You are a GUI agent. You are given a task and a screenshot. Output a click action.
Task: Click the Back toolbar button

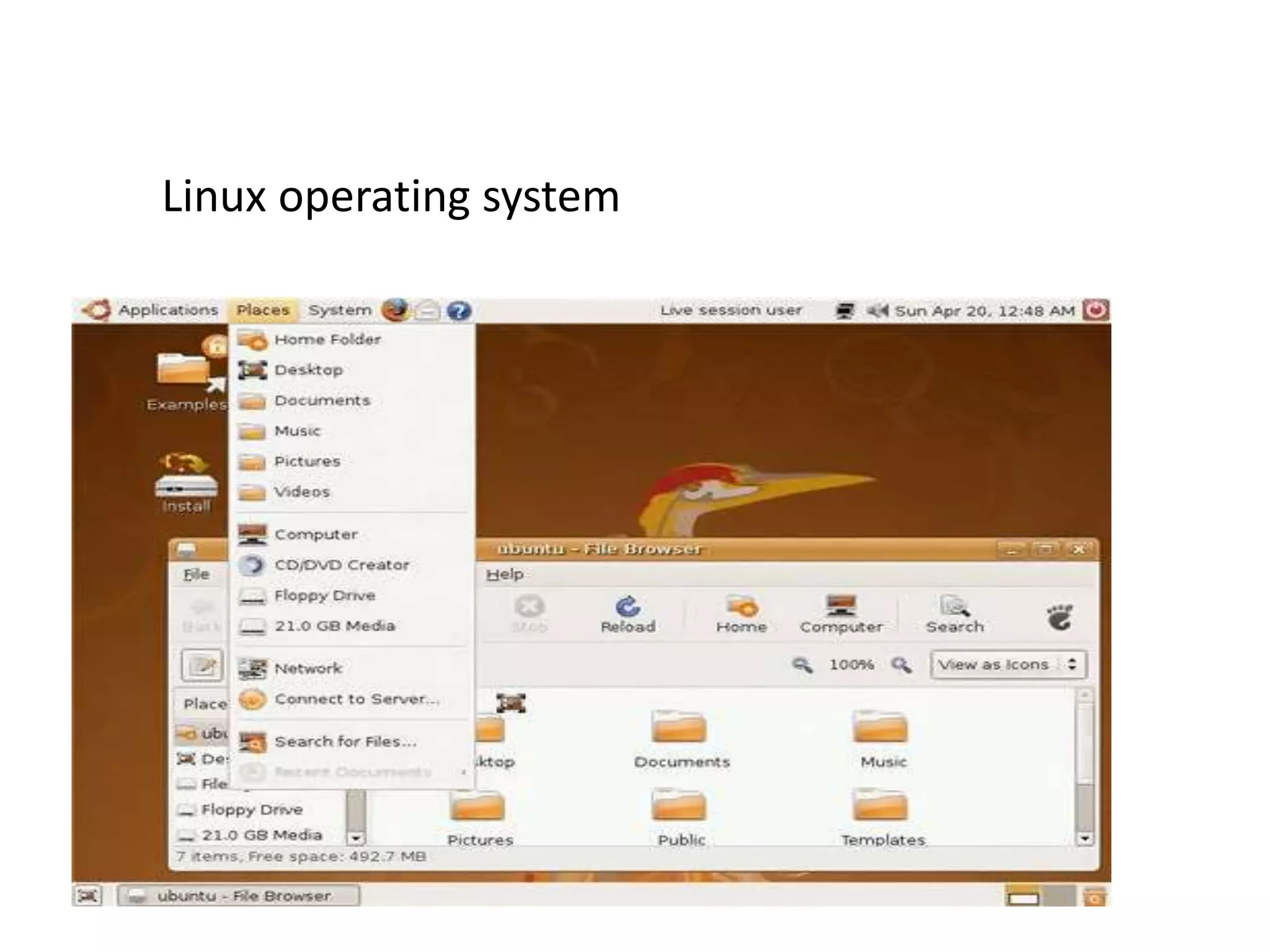pyautogui.click(x=202, y=614)
